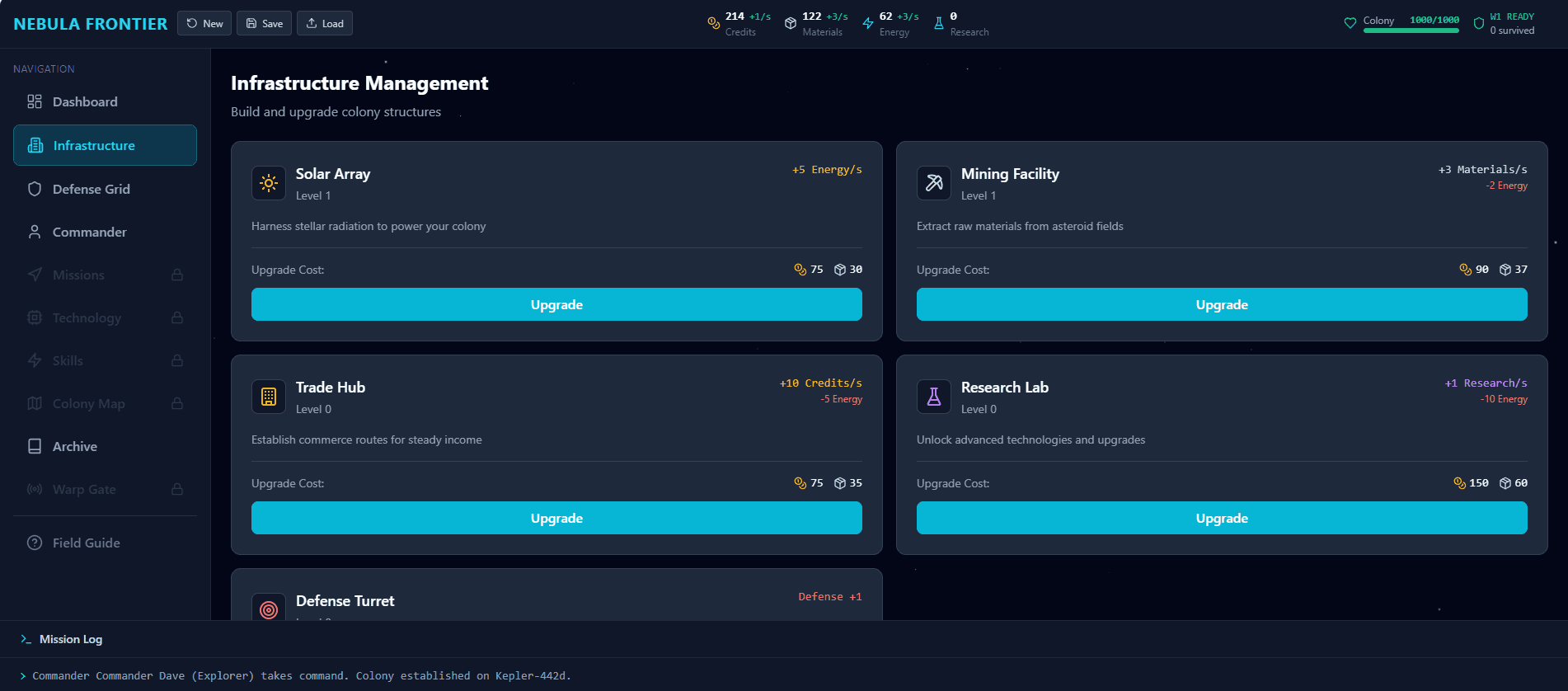Click the "0 survived" wave status

coord(1512,31)
